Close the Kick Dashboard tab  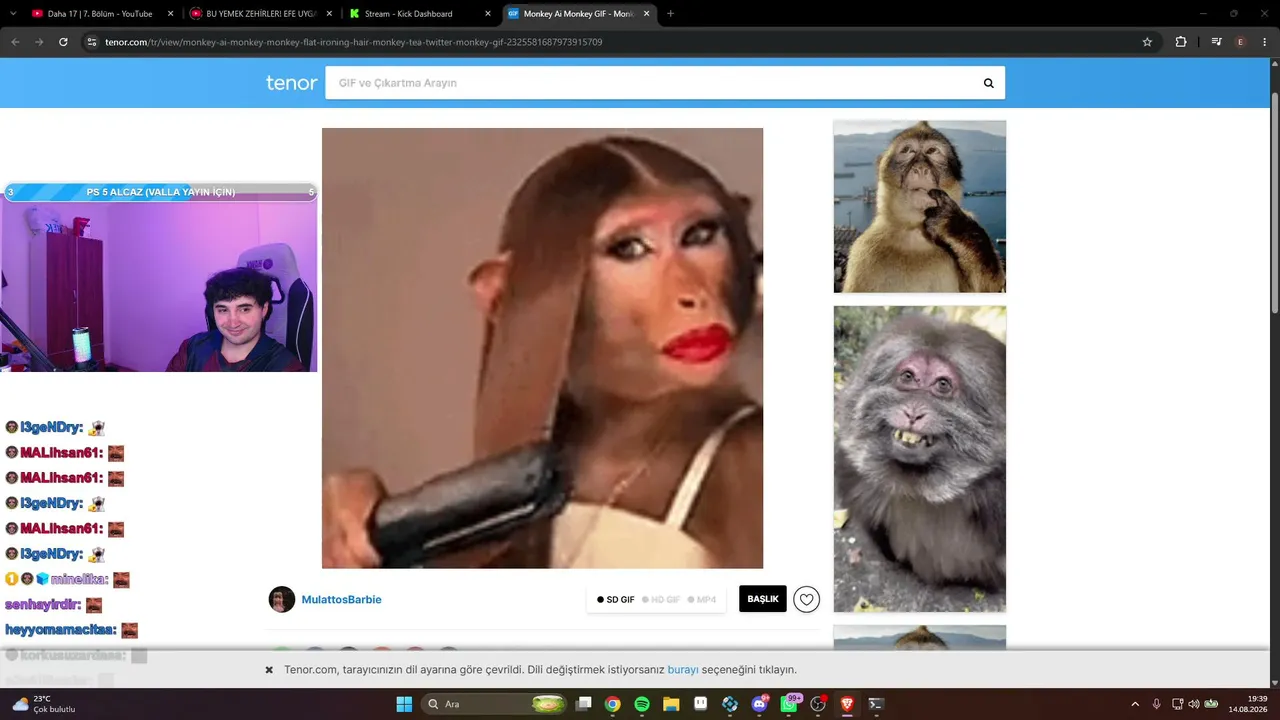(488, 14)
